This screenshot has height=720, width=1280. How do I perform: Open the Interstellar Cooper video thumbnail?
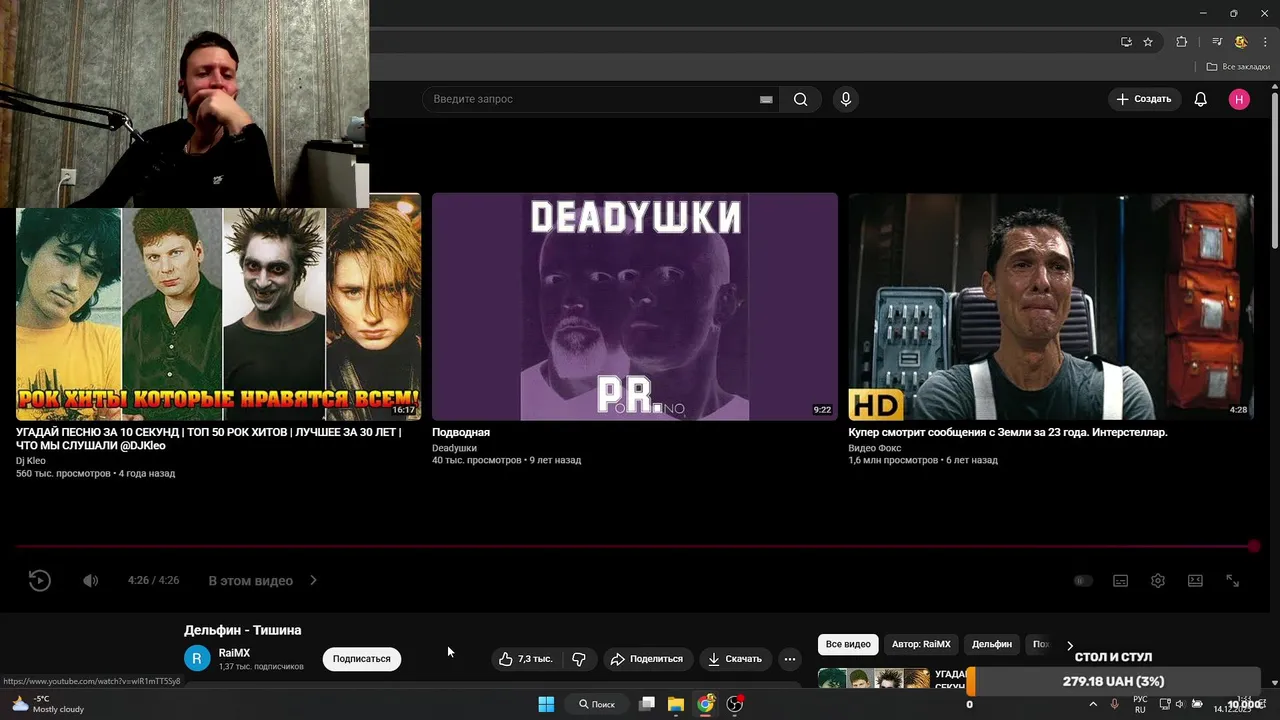1050,306
